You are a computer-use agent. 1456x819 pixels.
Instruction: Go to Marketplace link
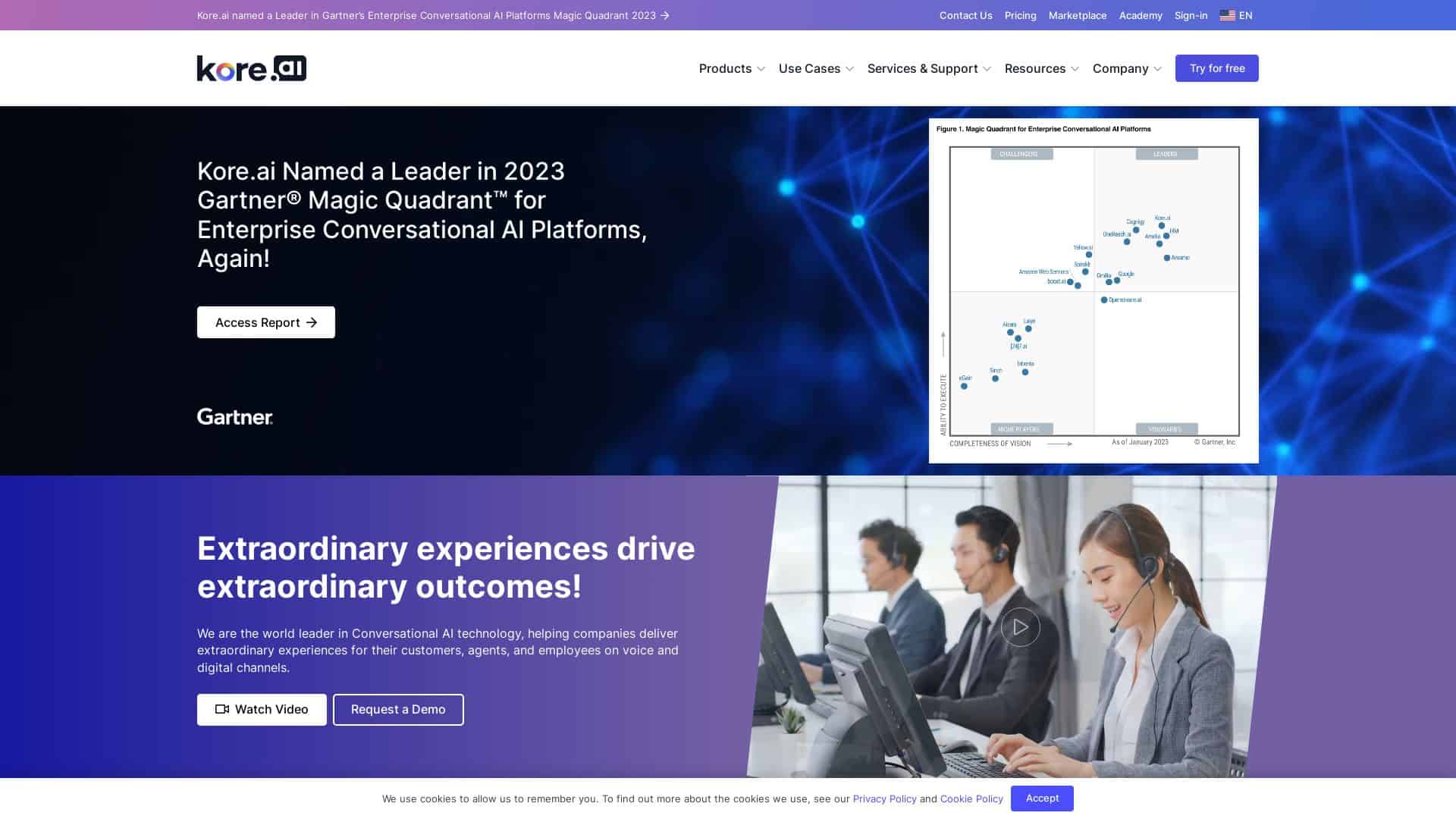click(x=1077, y=15)
